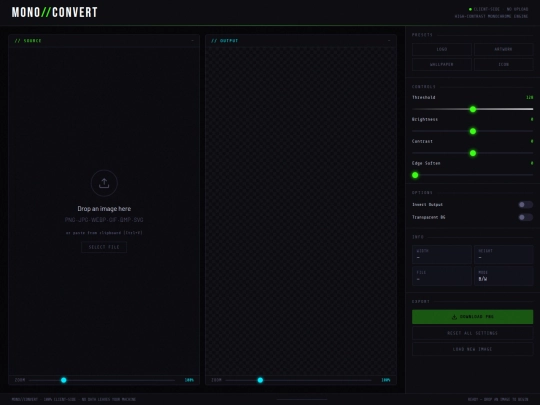The height and width of the screenshot is (405, 540).
Task: Click the "// SOURCE" panel header label
Action: pyautogui.click(x=28, y=41)
